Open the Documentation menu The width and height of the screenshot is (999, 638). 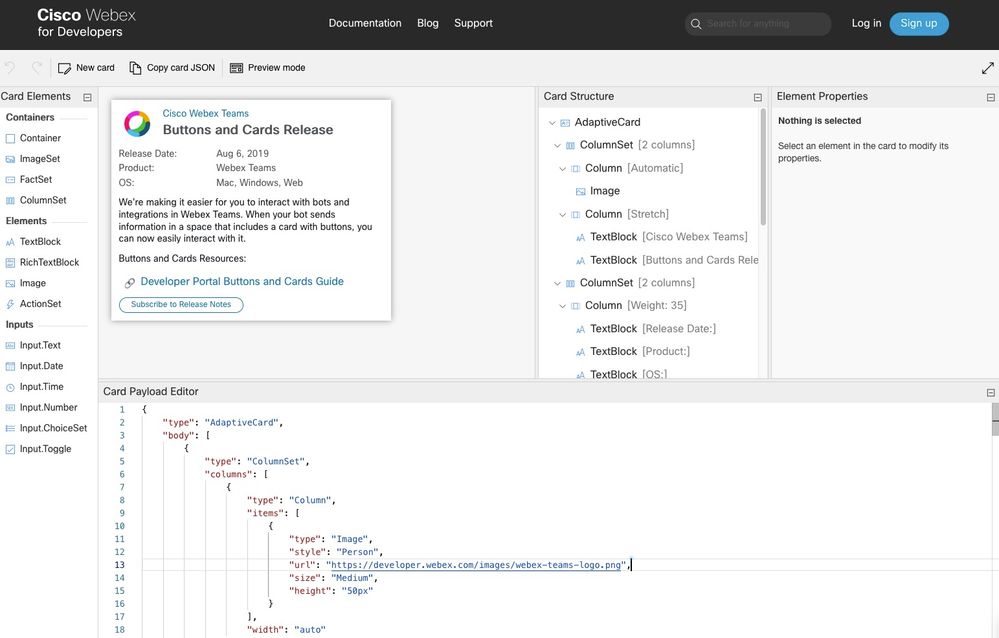tap(365, 23)
